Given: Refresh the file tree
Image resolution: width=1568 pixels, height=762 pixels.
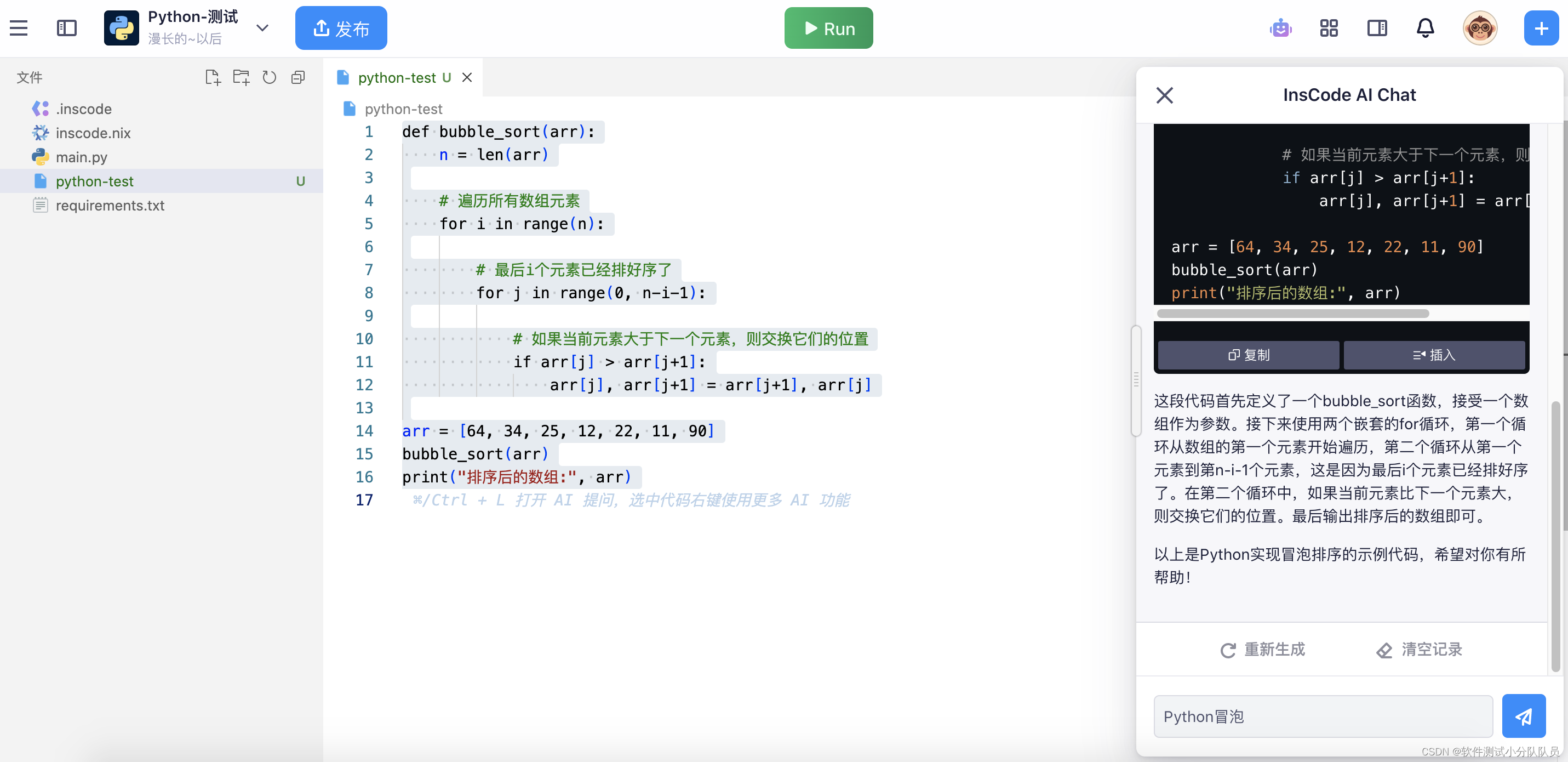Looking at the screenshot, I should pyautogui.click(x=269, y=77).
